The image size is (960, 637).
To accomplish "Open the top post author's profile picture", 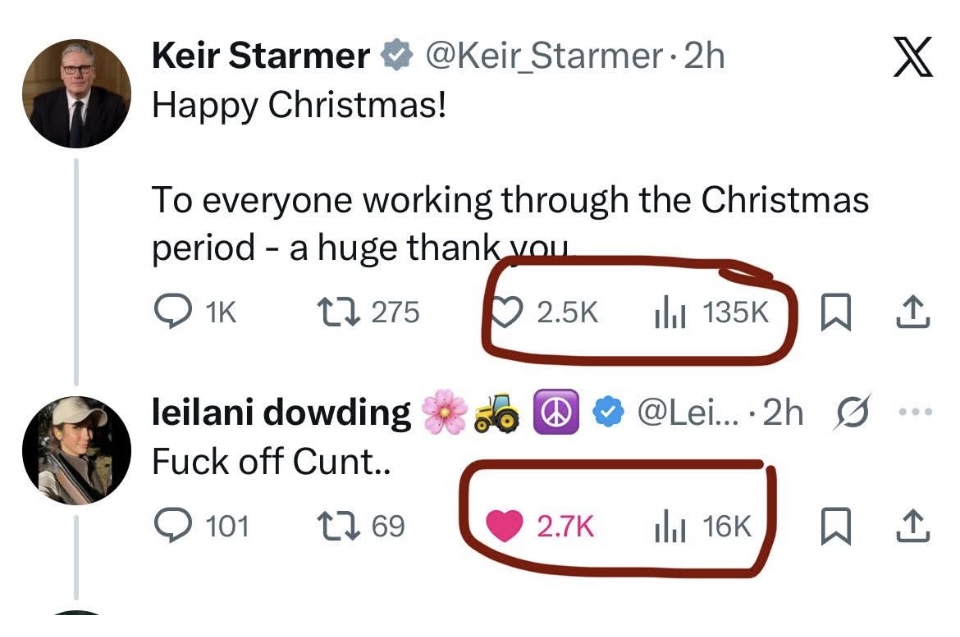I will [77, 96].
